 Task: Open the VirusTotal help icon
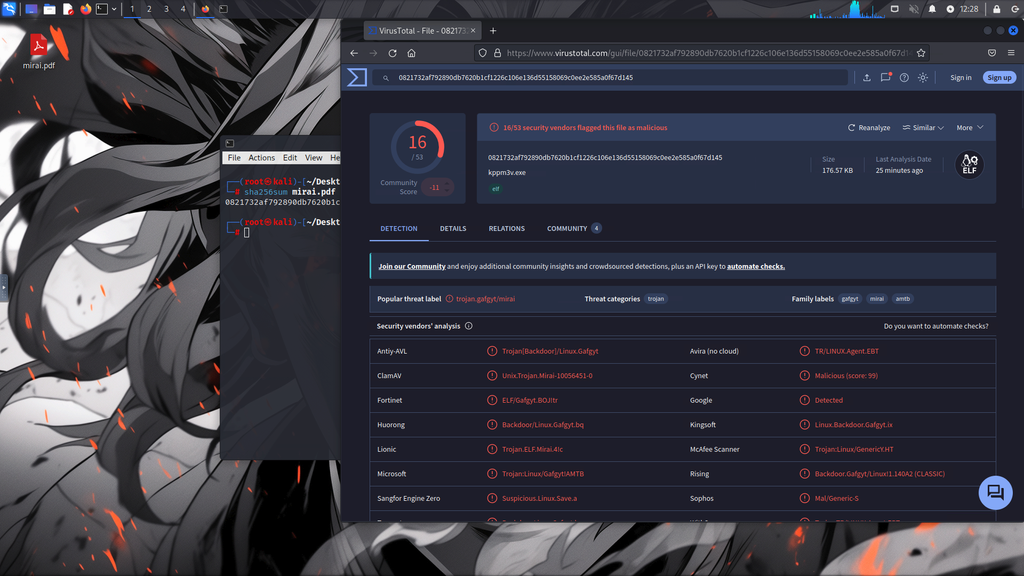pos(904,78)
